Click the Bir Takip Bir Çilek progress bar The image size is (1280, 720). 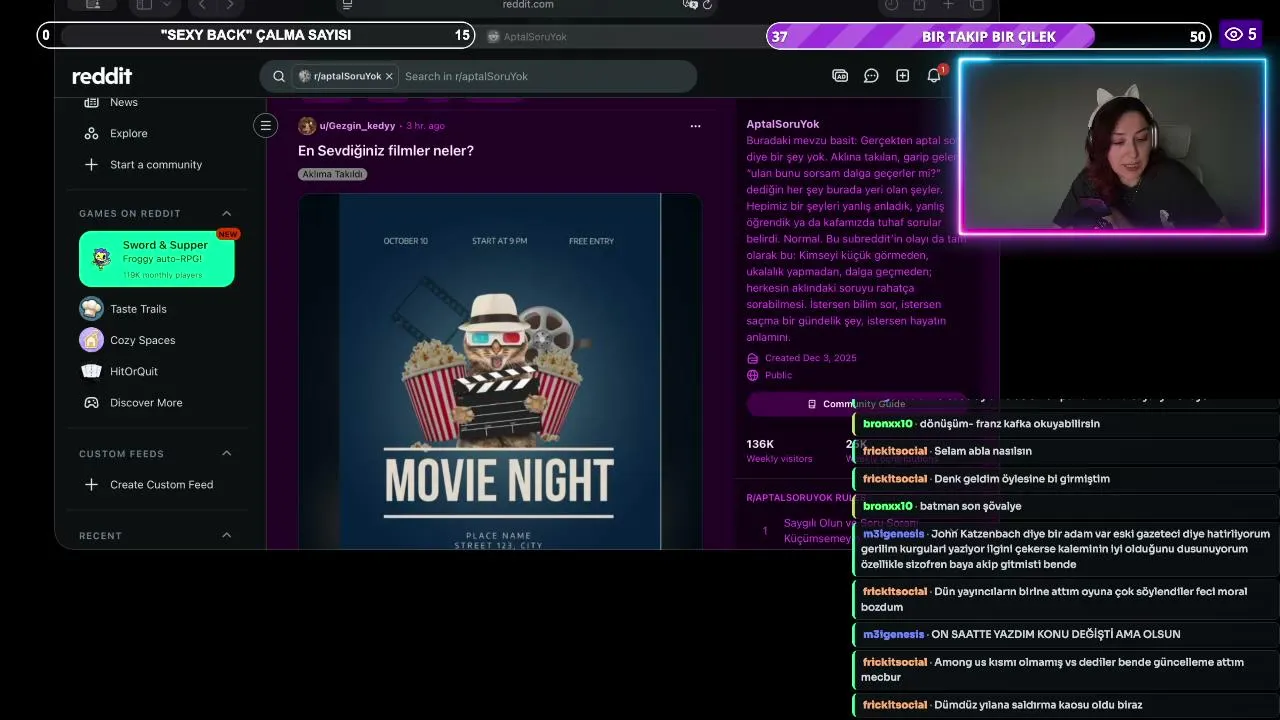pyautogui.click(x=989, y=36)
